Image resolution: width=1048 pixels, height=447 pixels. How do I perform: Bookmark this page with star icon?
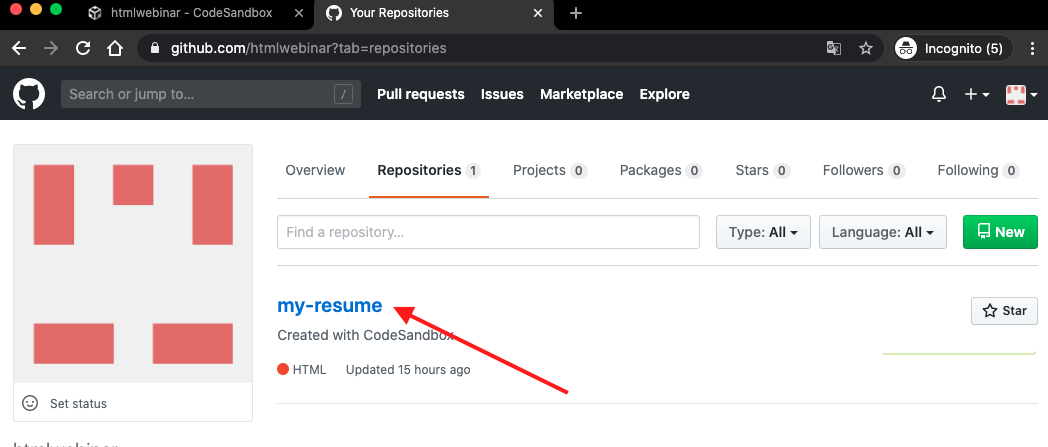866,48
